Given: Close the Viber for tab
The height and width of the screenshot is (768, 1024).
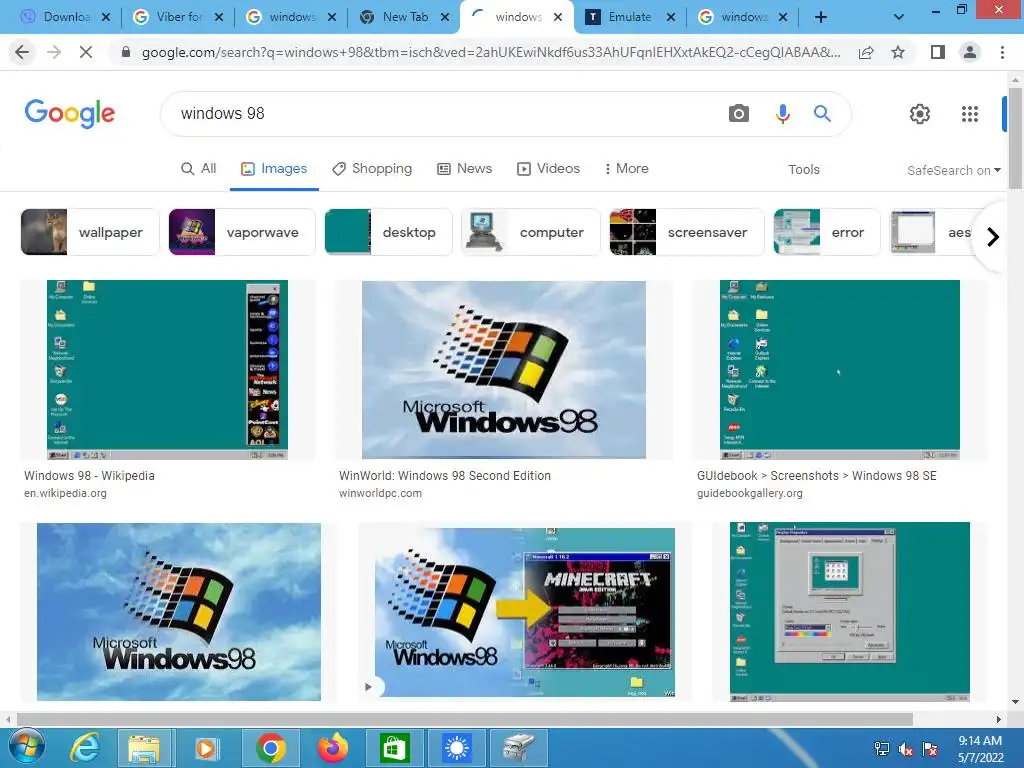Looking at the screenshot, I should click(219, 17).
